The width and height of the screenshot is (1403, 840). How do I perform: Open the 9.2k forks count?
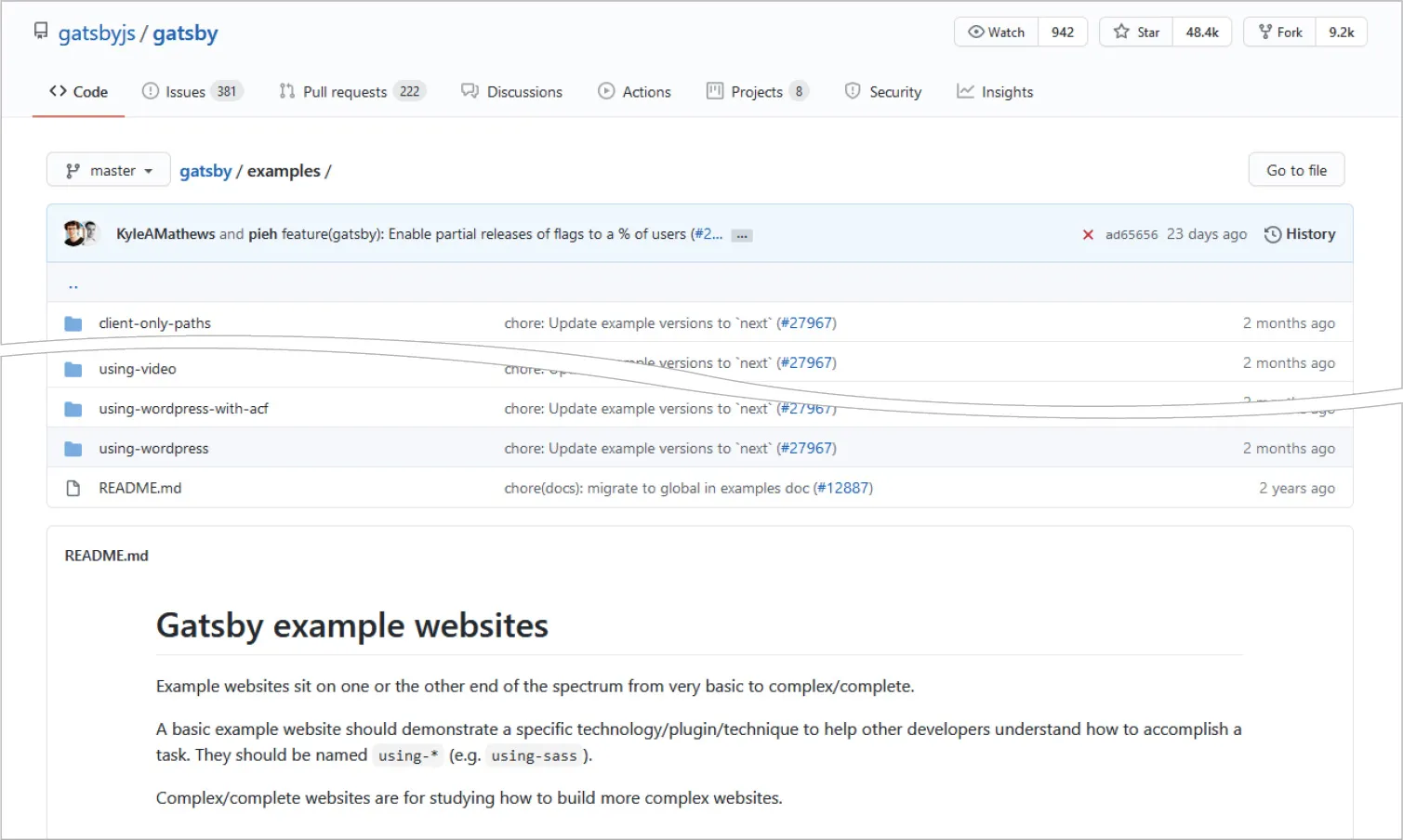(1342, 32)
